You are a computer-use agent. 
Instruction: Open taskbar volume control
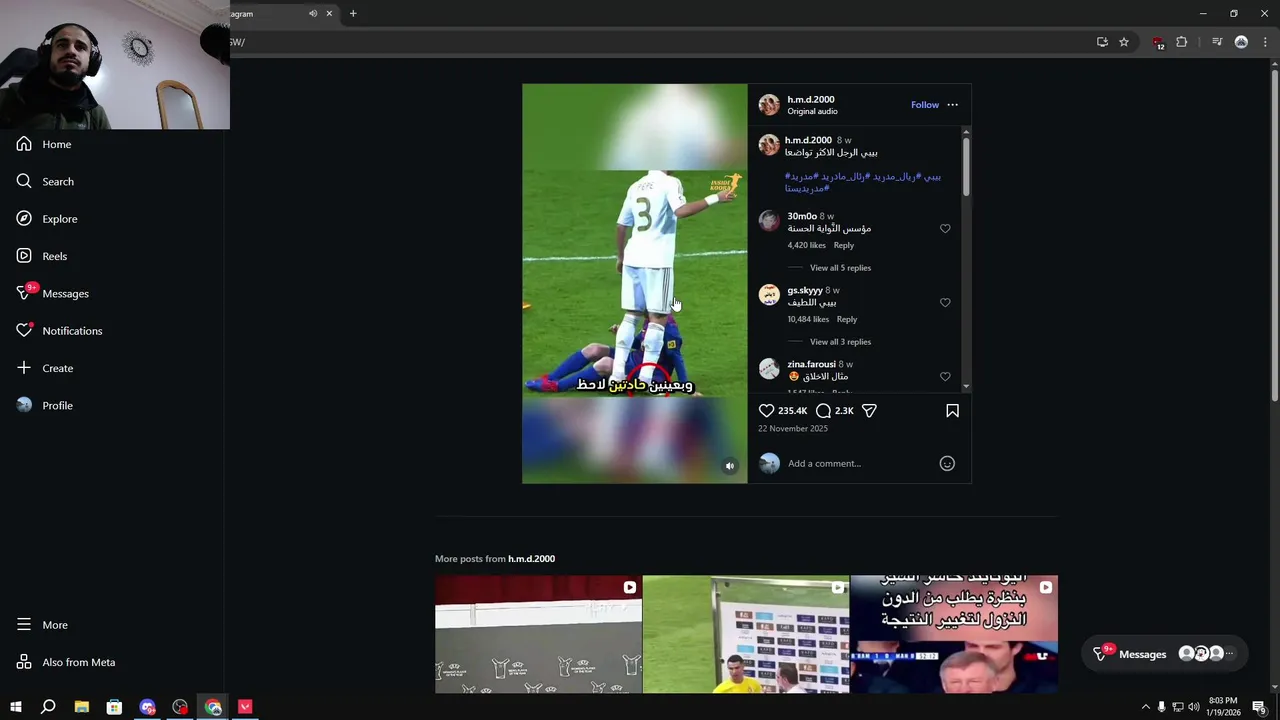click(x=1193, y=707)
